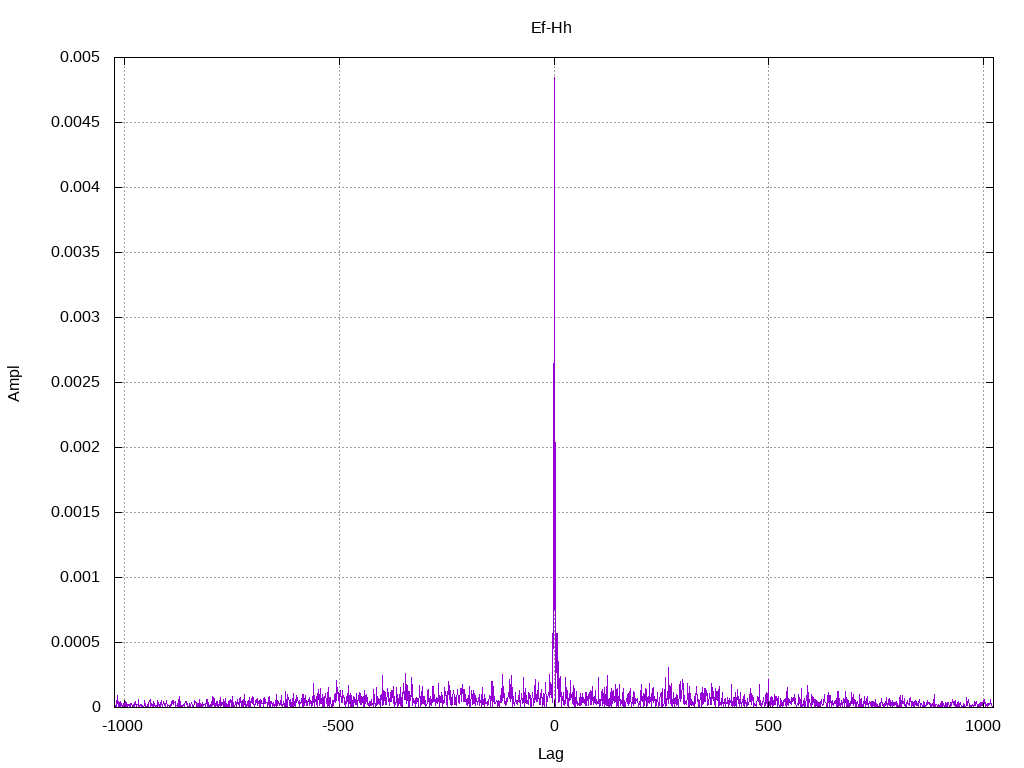Click the 0.0025 y-axis tick label
1024x768 pixels.
click(75, 382)
